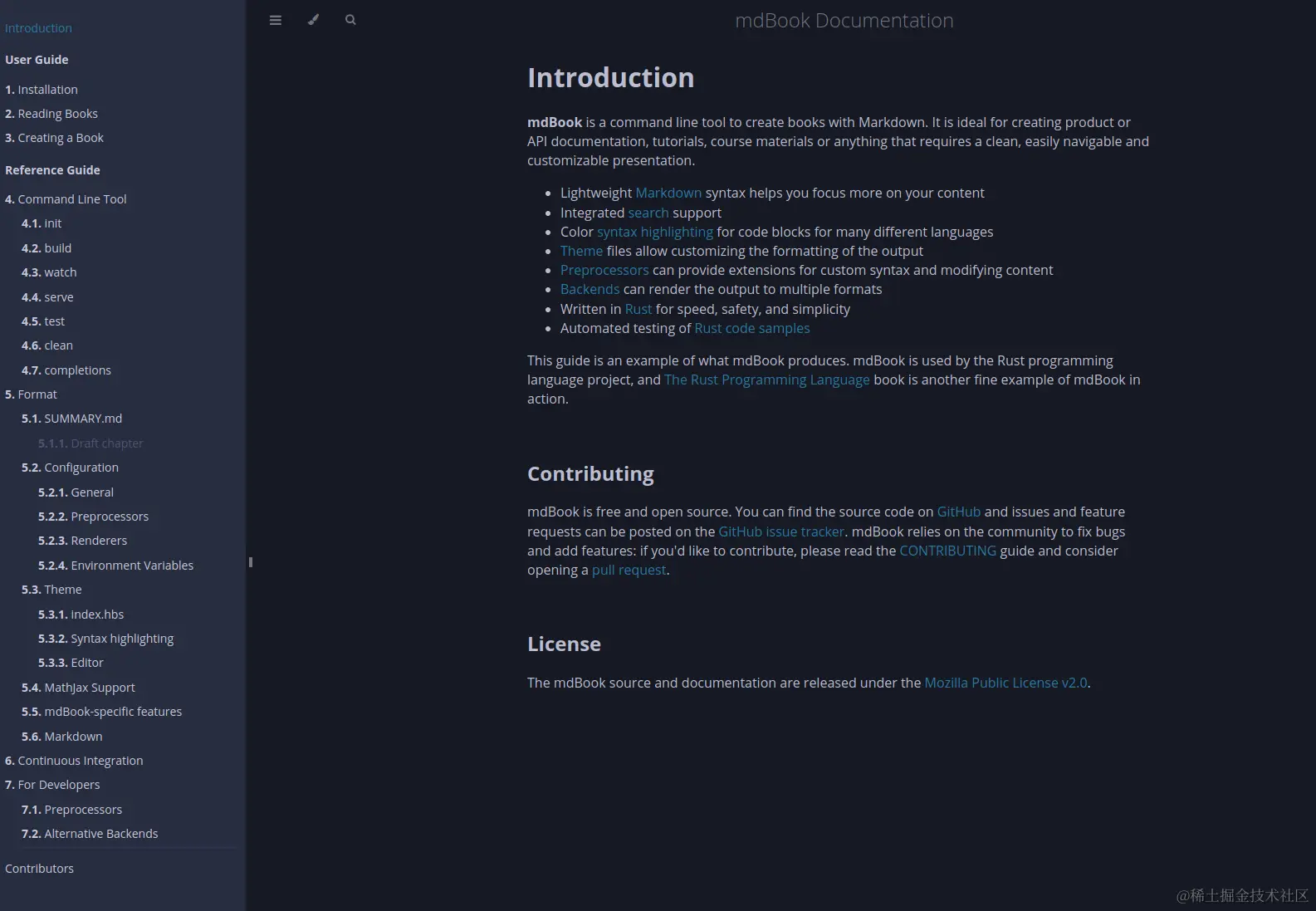The image size is (1316, 911).
Task: Go to section 4.7. completions
Action: click(66, 370)
